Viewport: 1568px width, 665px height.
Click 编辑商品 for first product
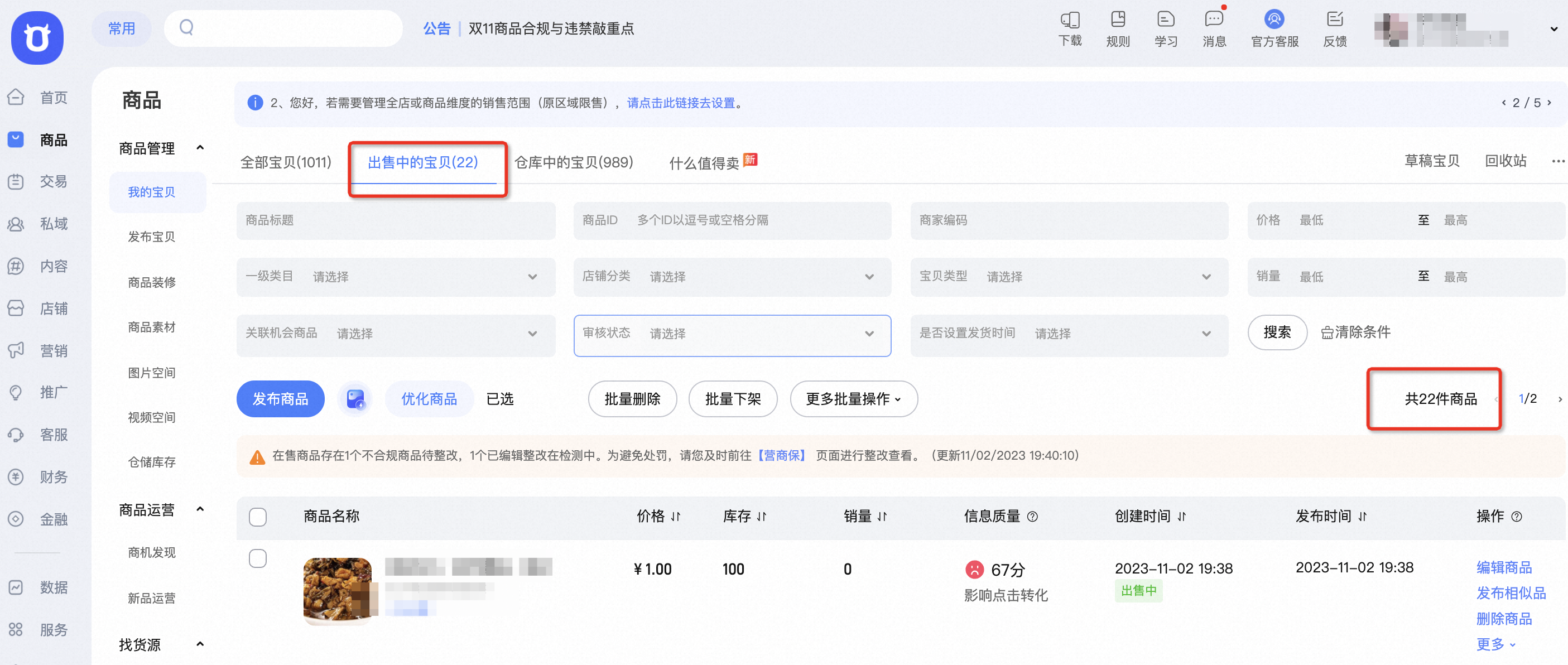coord(1503,568)
